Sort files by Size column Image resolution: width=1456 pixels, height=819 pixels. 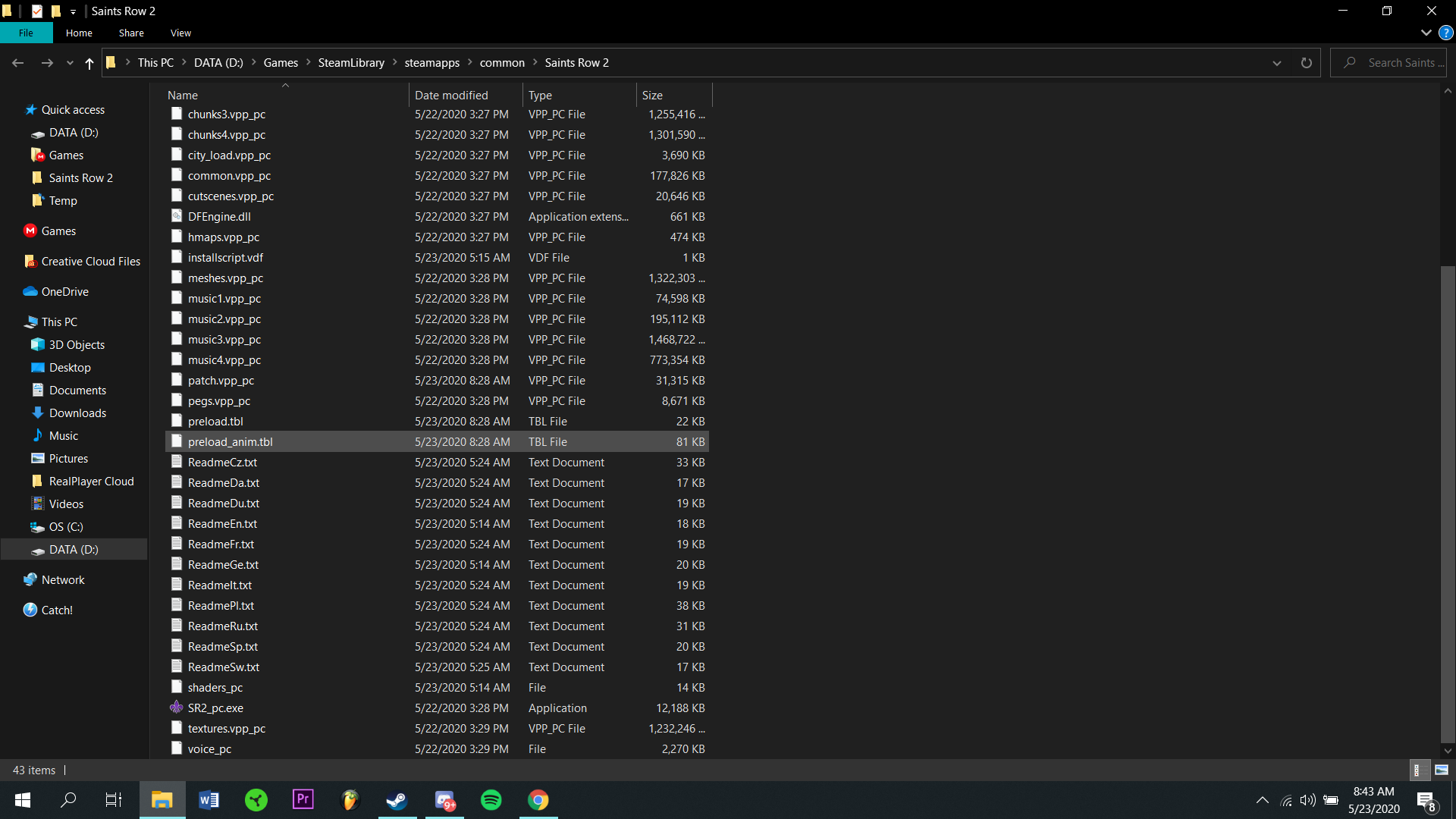tap(674, 95)
